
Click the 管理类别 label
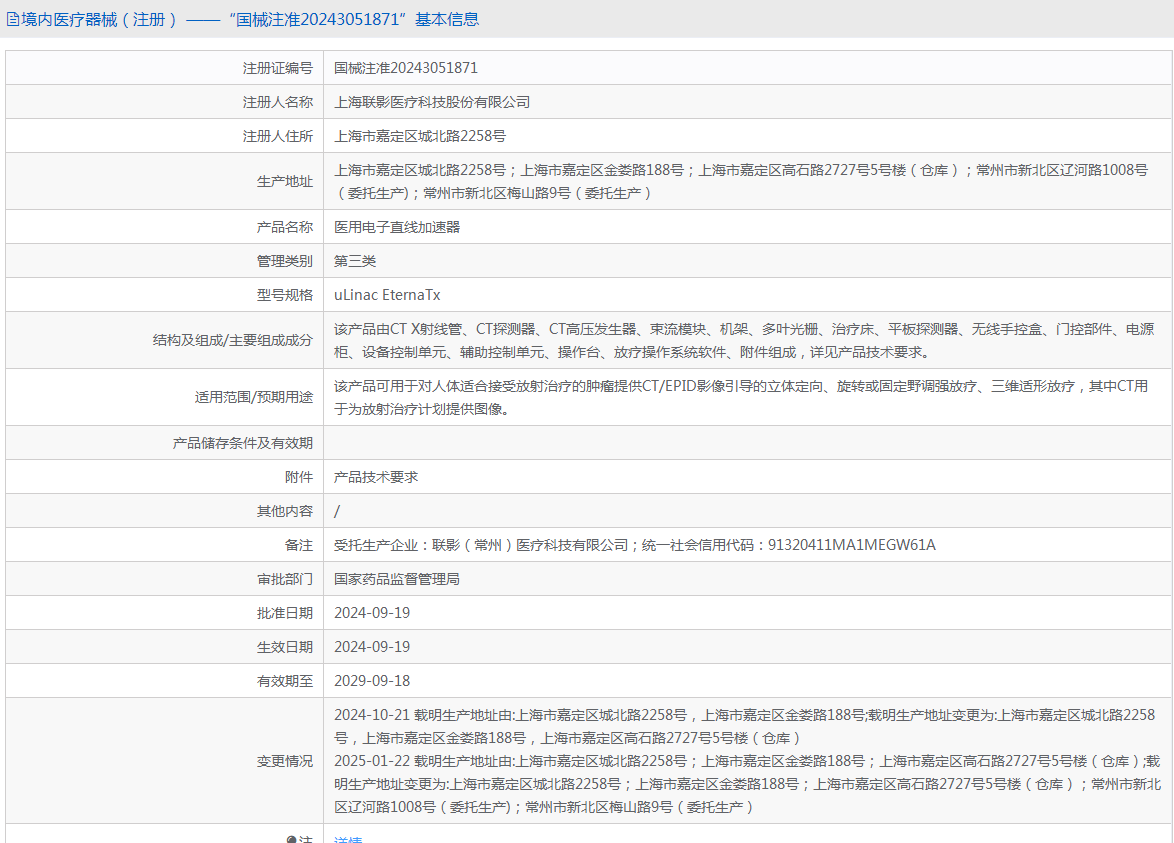[285, 261]
